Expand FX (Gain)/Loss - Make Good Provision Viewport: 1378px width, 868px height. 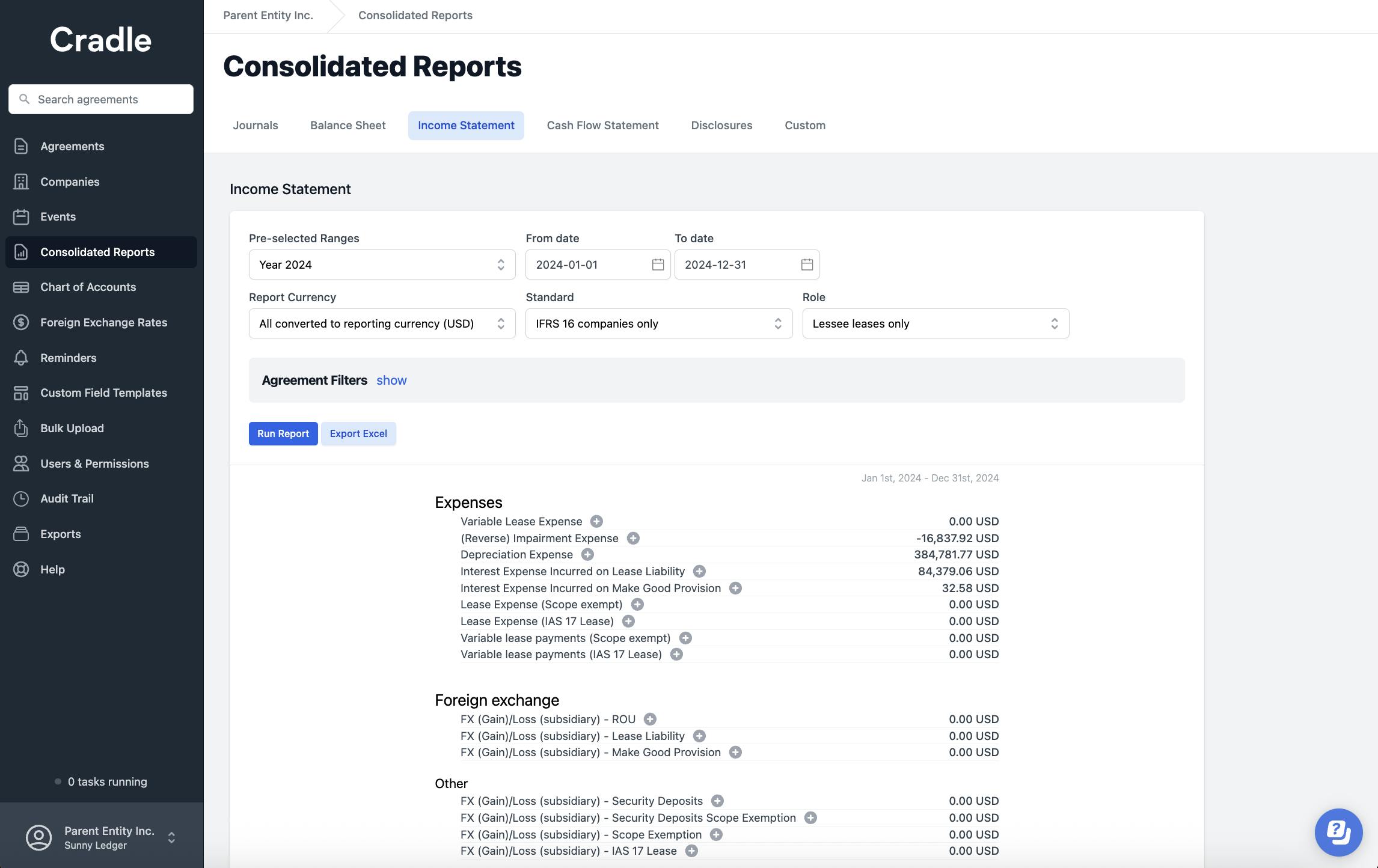[x=735, y=752]
